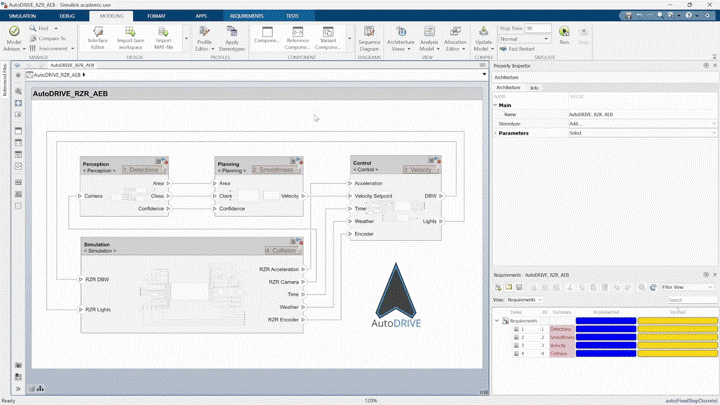Insert a Variant Component

pyautogui.click(x=328, y=38)
